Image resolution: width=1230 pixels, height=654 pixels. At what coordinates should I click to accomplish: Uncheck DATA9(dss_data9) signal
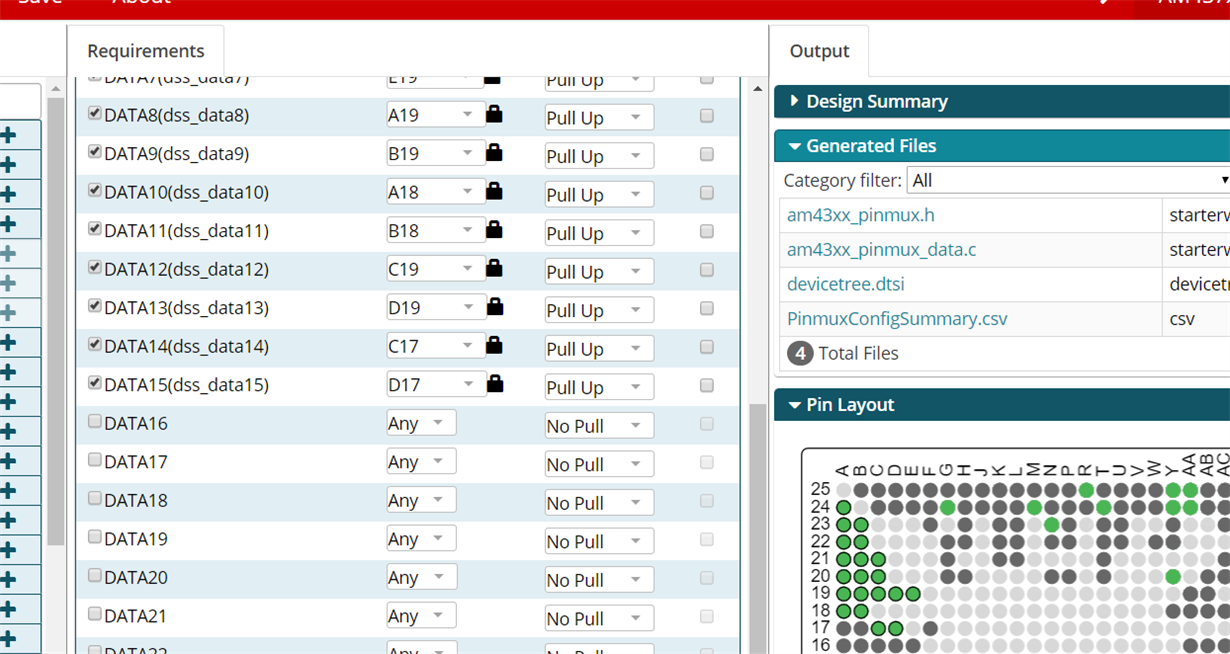[x=95, y=152]
